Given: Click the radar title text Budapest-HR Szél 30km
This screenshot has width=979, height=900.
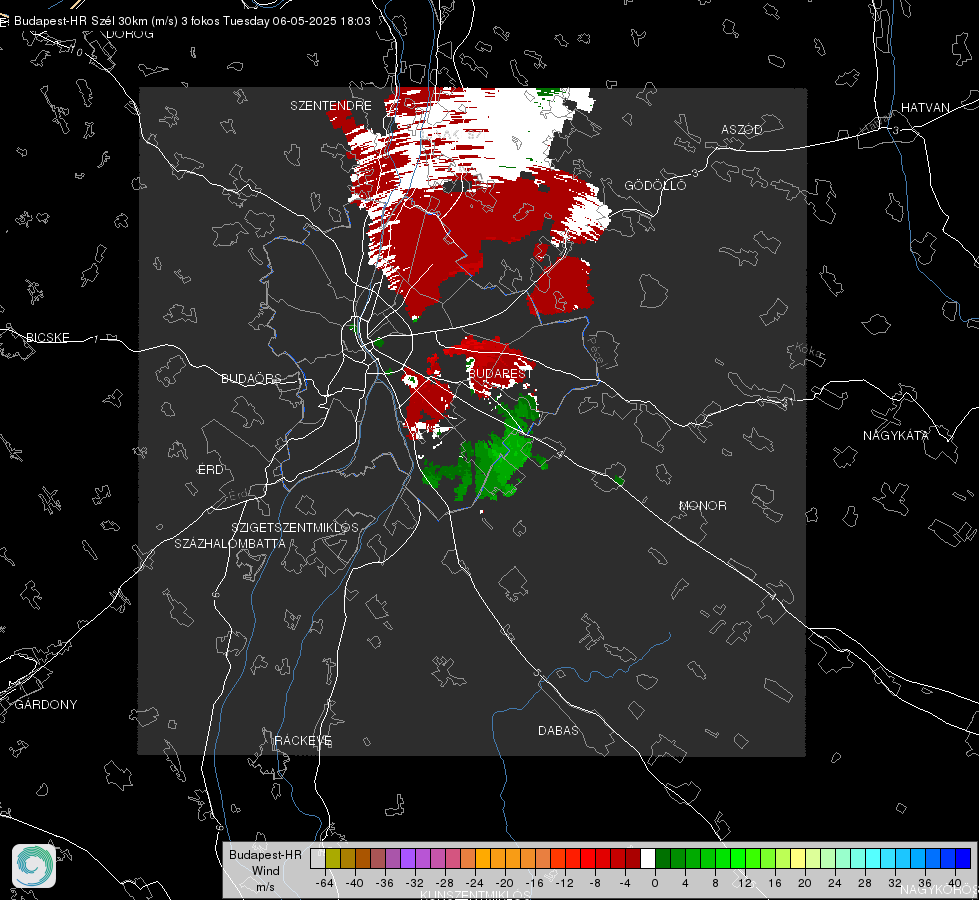Looking at the screenshot, I should (82, 21).
